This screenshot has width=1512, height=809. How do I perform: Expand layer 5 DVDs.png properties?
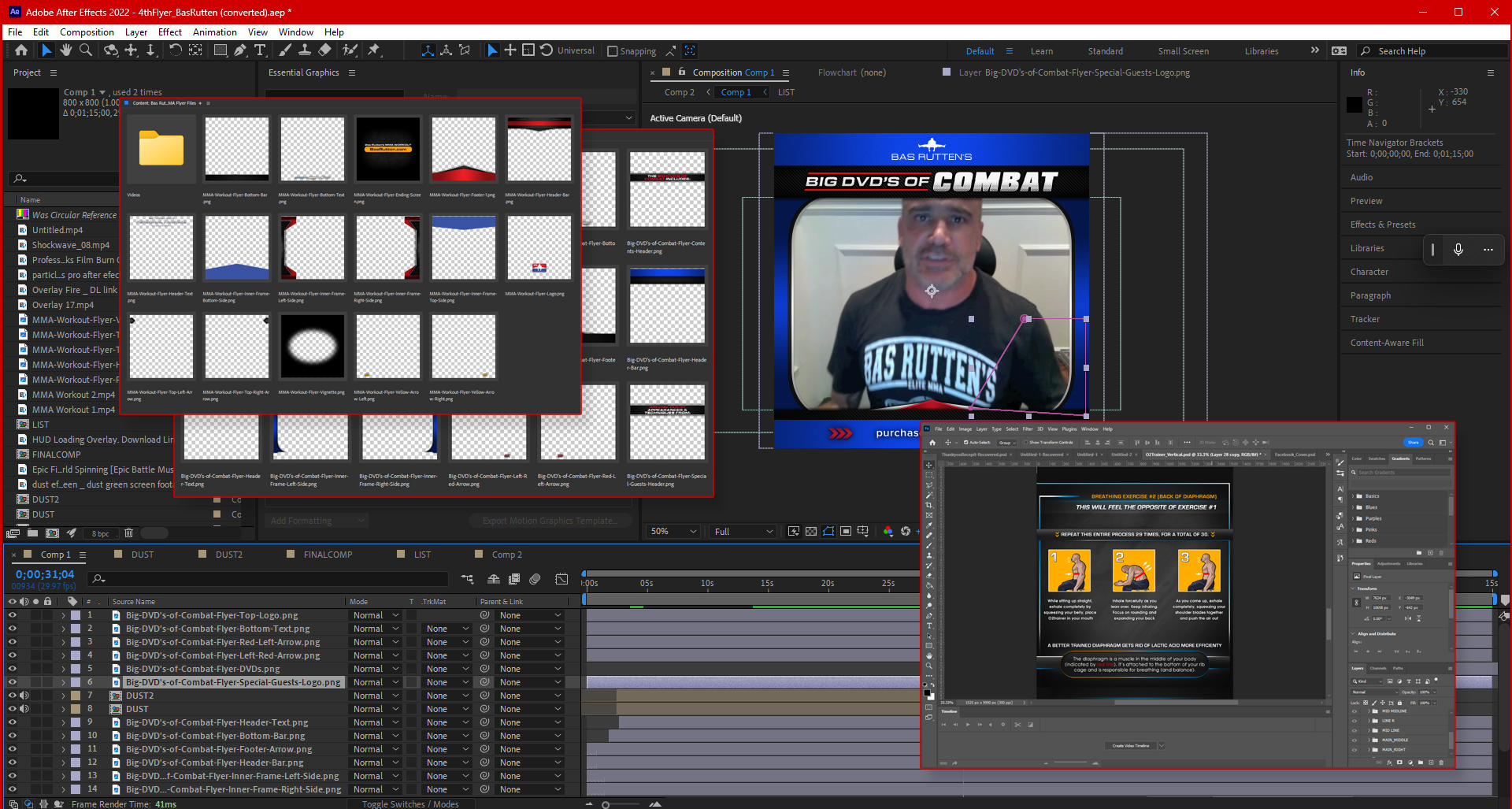[x=64, y=669]
